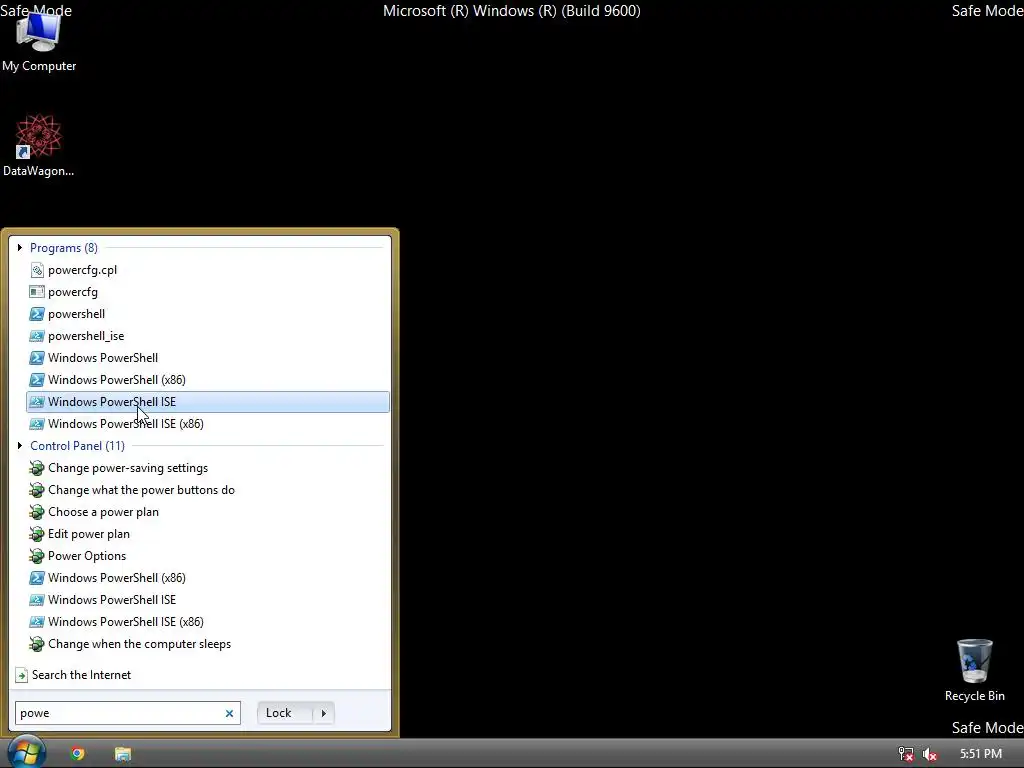
Task: Open Edit power plan
Action: click(x=208, y=534)
